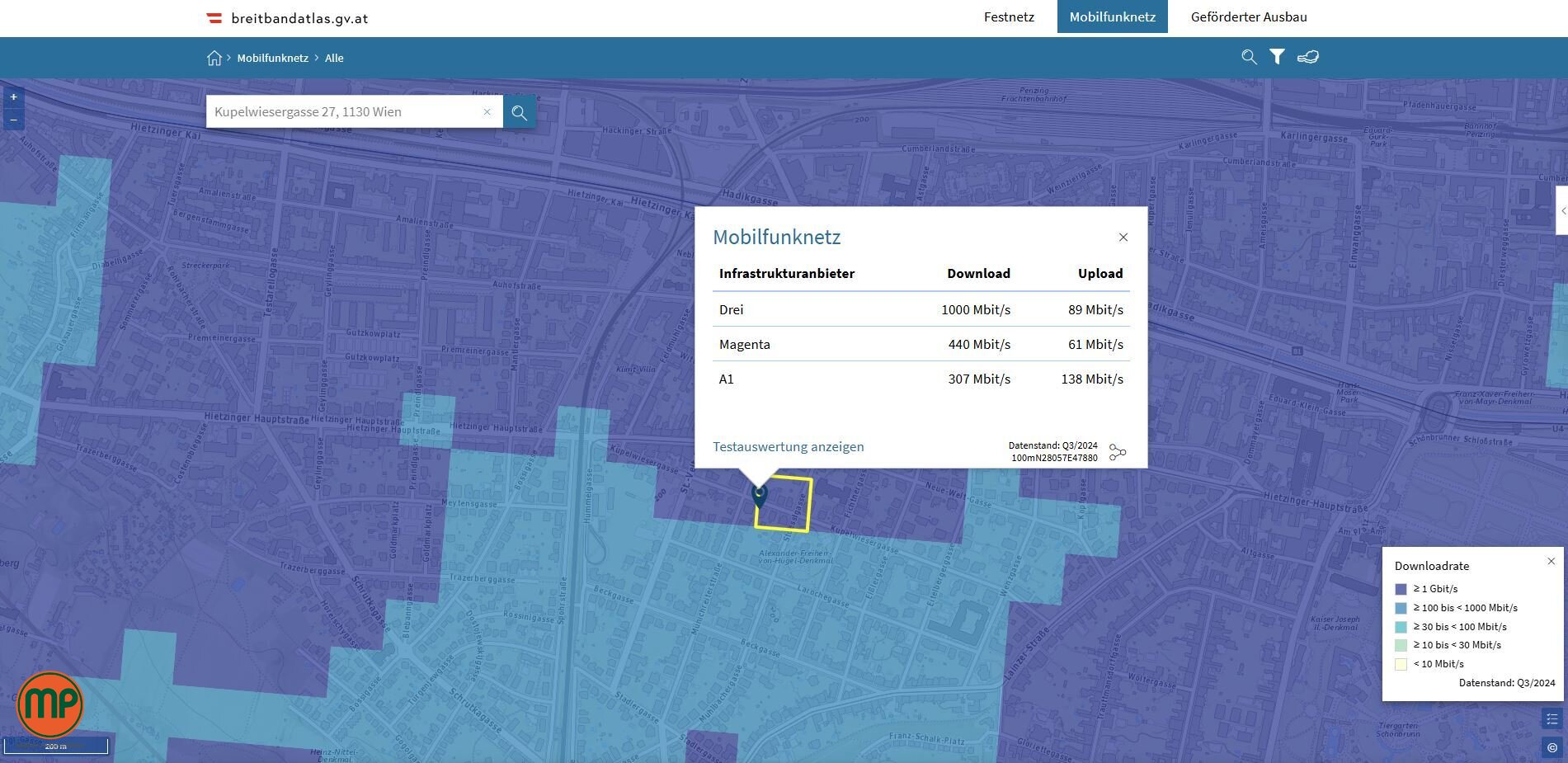Click the ≥ 1 Gbit/s legend swatch

1401,589
